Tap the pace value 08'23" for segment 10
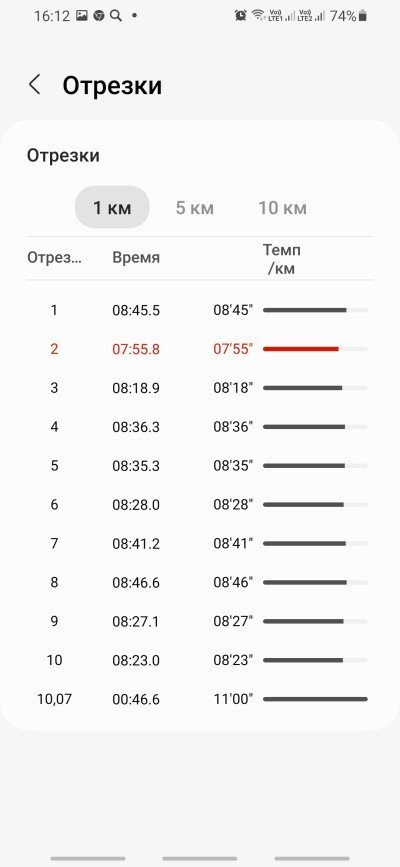Screen dimensions: 400x867 233,660
